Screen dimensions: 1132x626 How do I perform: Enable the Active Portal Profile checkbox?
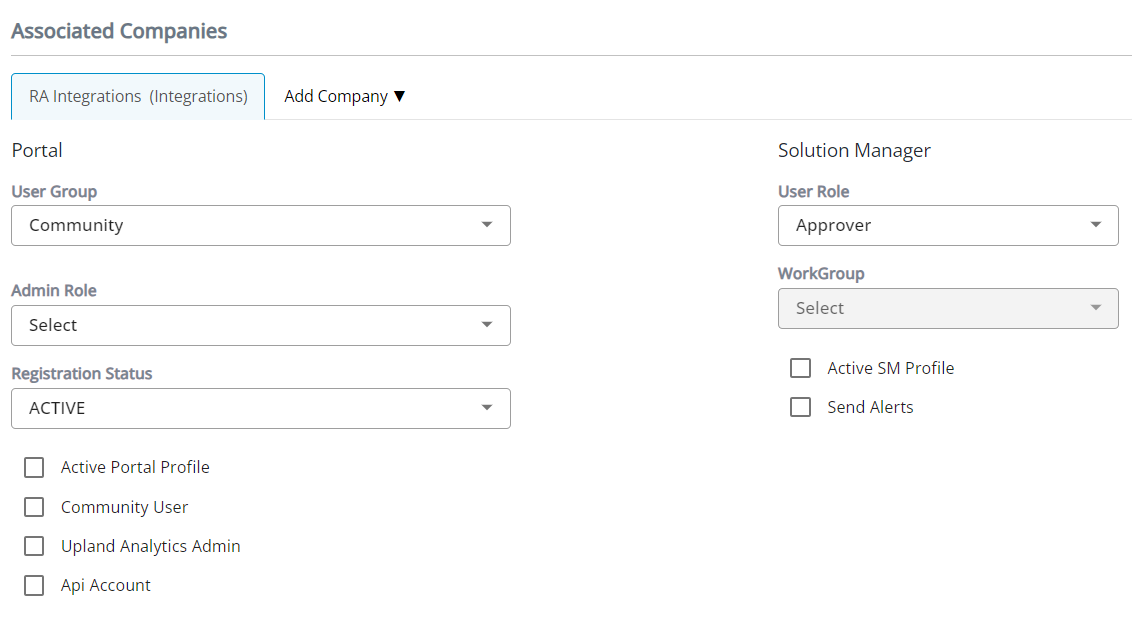tap(34, 467)
